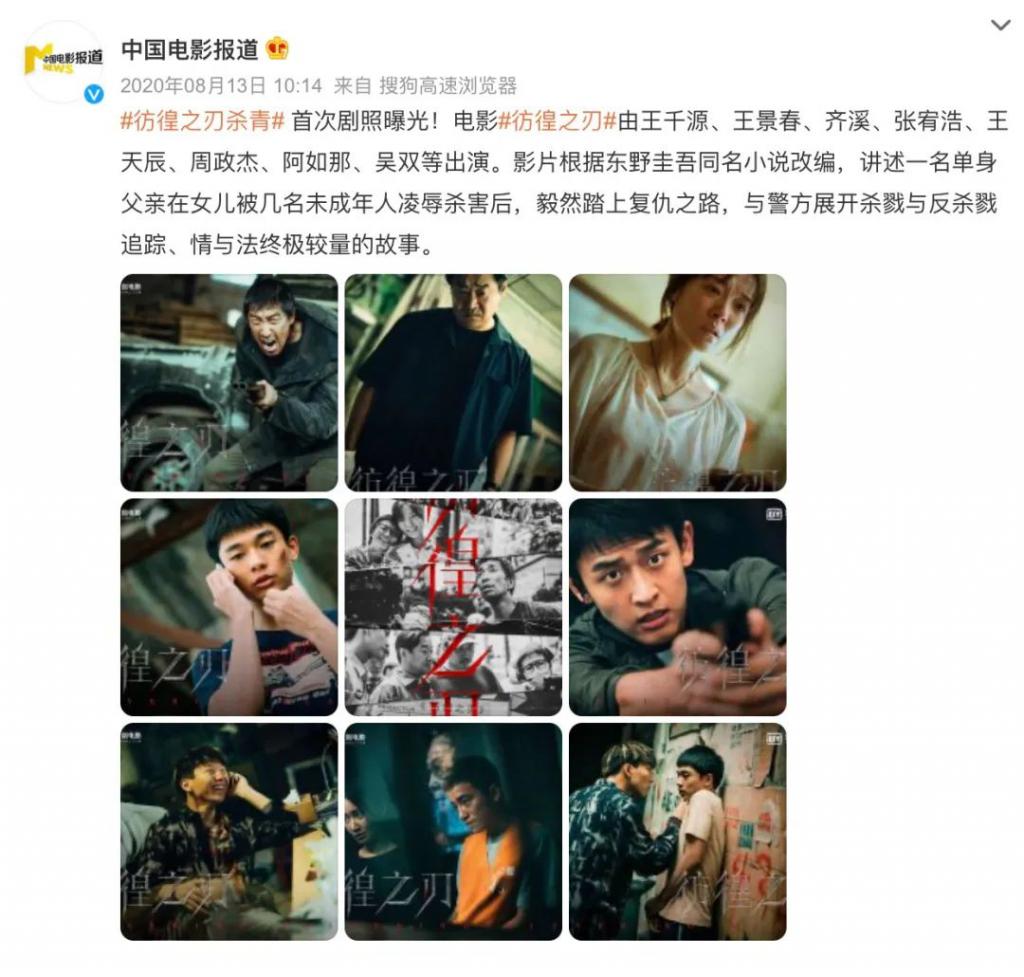This screenshot has height=977, width=1024.
Task: Open the #彷徨之刃# hashtag after 电影
Action: pos(558,121)
